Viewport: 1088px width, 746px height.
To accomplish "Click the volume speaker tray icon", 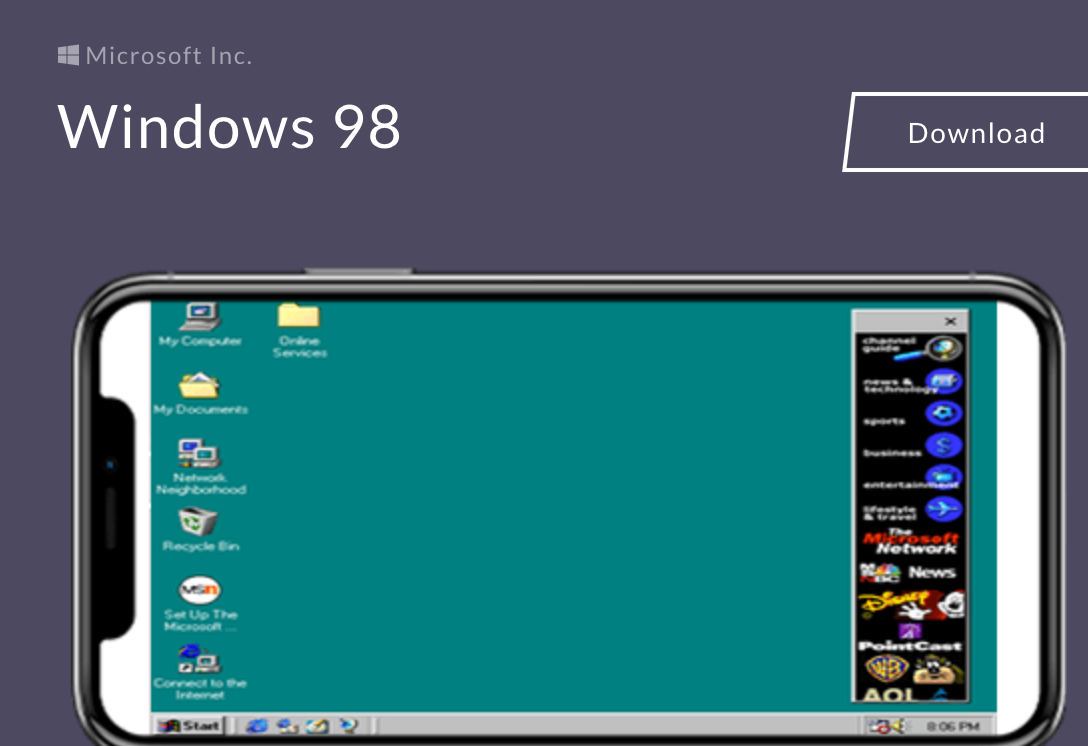I will click(x=898, y=727).
